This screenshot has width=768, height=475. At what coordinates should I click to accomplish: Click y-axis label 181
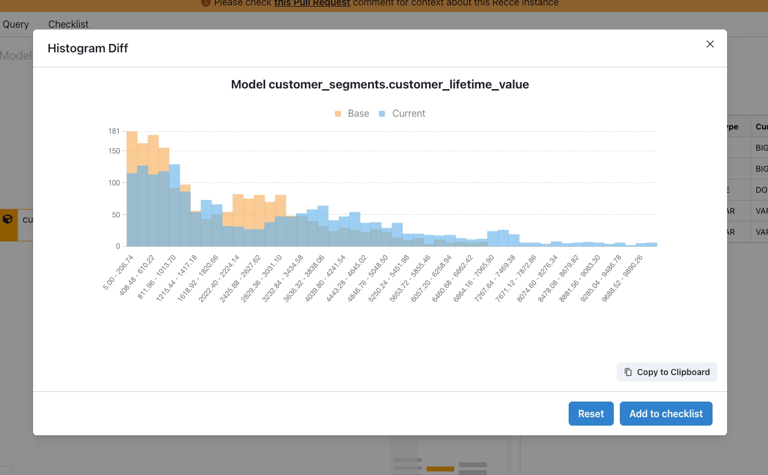(114, 131)
